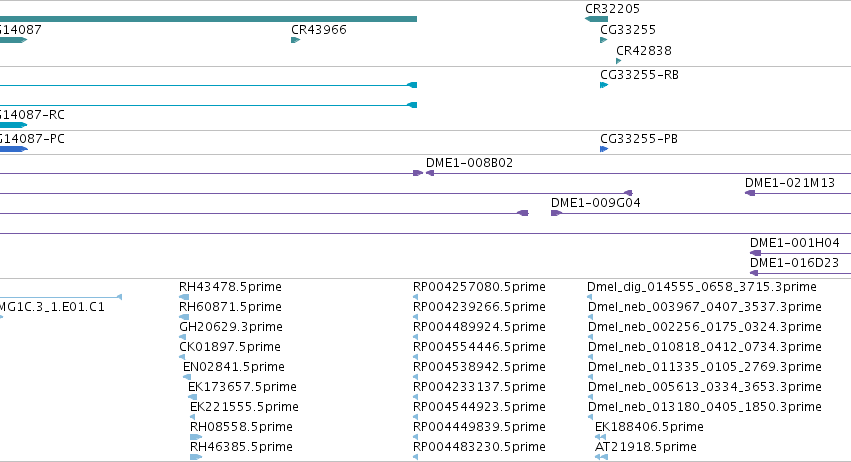The image size is (851, 462).
Task: Select the RH43478.5prime EST arrow glyph
Action: (x=184, y=297)
